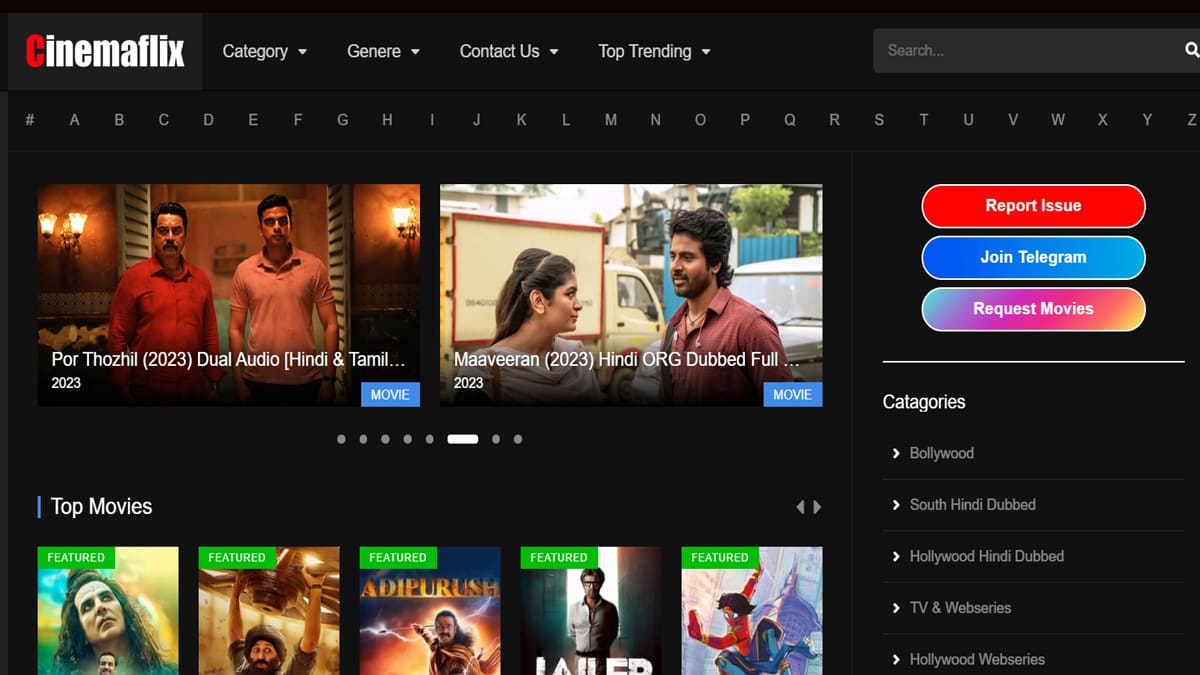This screenshot has height=675, width=1200.
Task: Filter movies by letter C
Action: click(164, 120)
